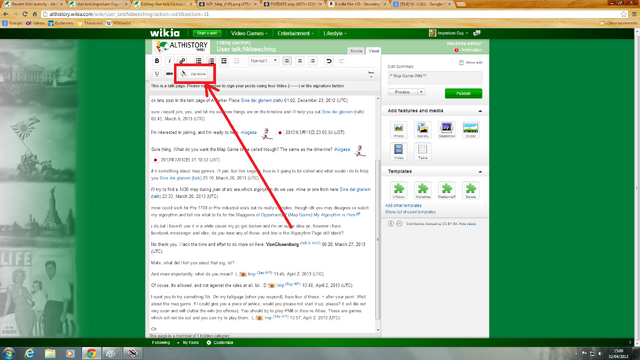Redo the last edit
This screenshot has width=640, height=360.
point(341,61)
